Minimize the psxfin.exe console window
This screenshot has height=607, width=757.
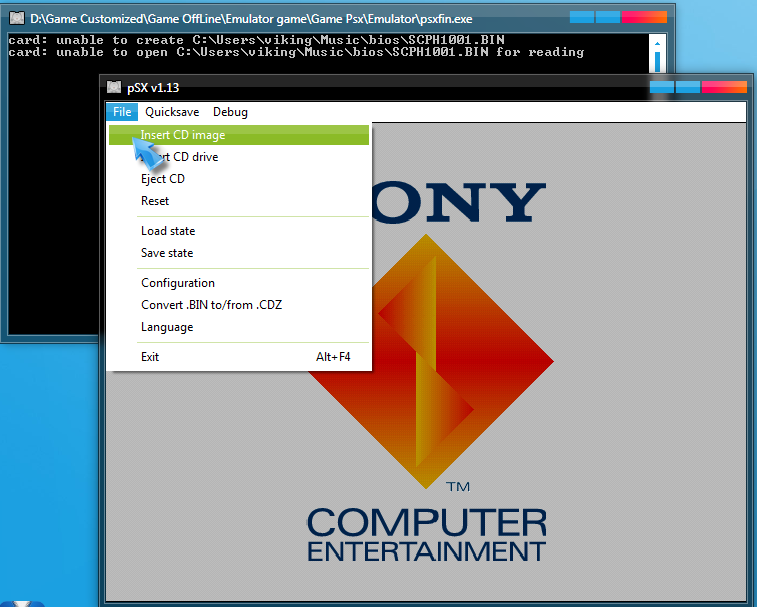click(x=582, y=17)
